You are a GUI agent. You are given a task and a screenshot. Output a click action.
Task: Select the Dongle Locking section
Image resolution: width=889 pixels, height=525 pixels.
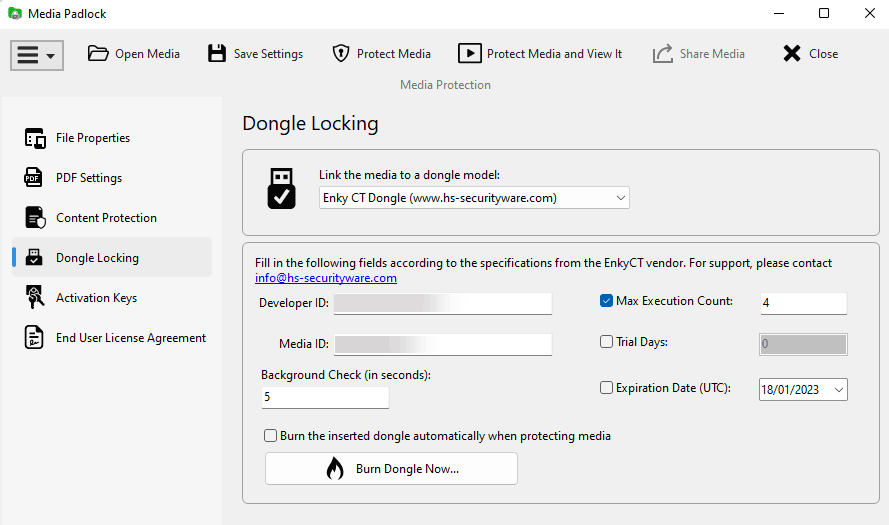[x=112, y=257]
